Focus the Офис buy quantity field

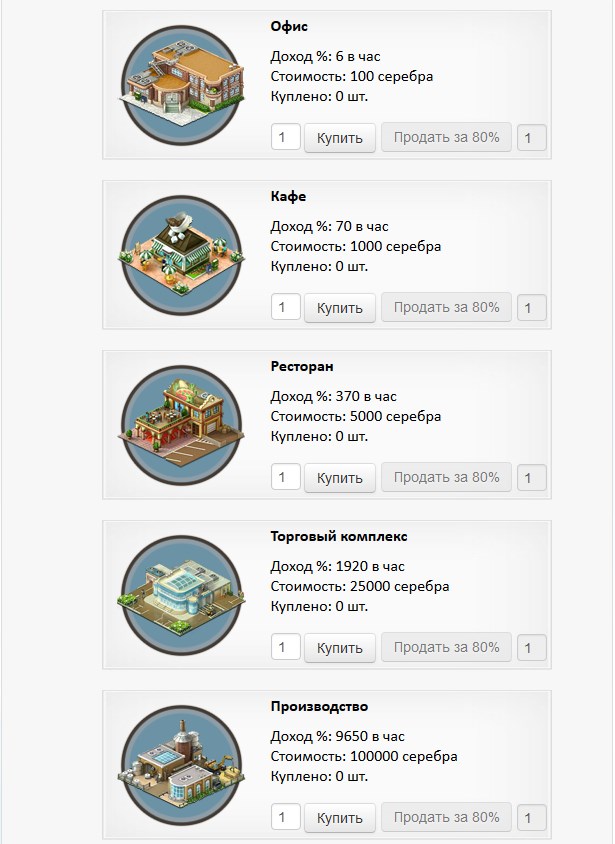point(286,137)
